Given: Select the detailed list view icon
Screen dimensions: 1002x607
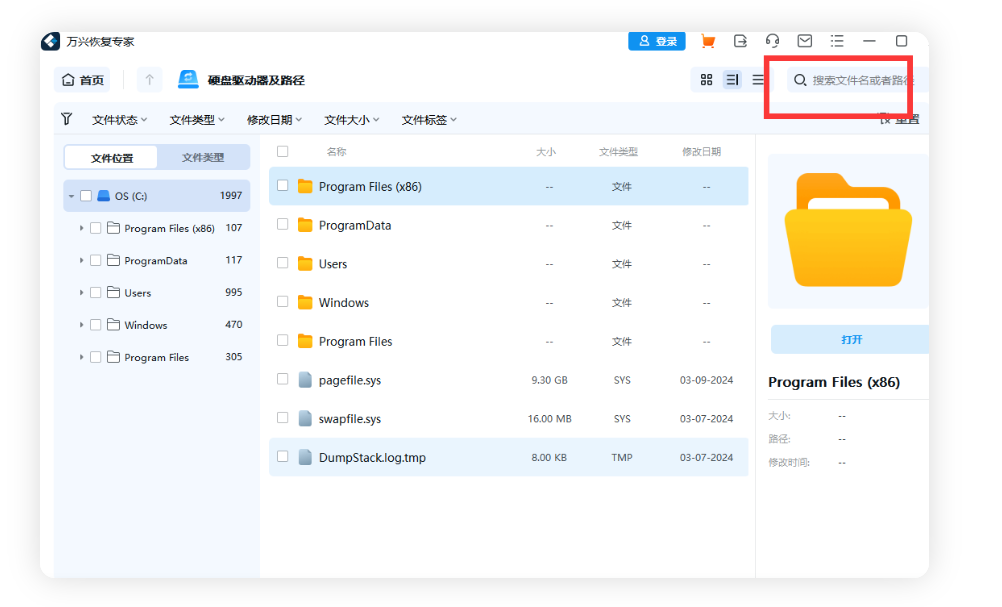Looking at the screenshot, I should 733,79.
